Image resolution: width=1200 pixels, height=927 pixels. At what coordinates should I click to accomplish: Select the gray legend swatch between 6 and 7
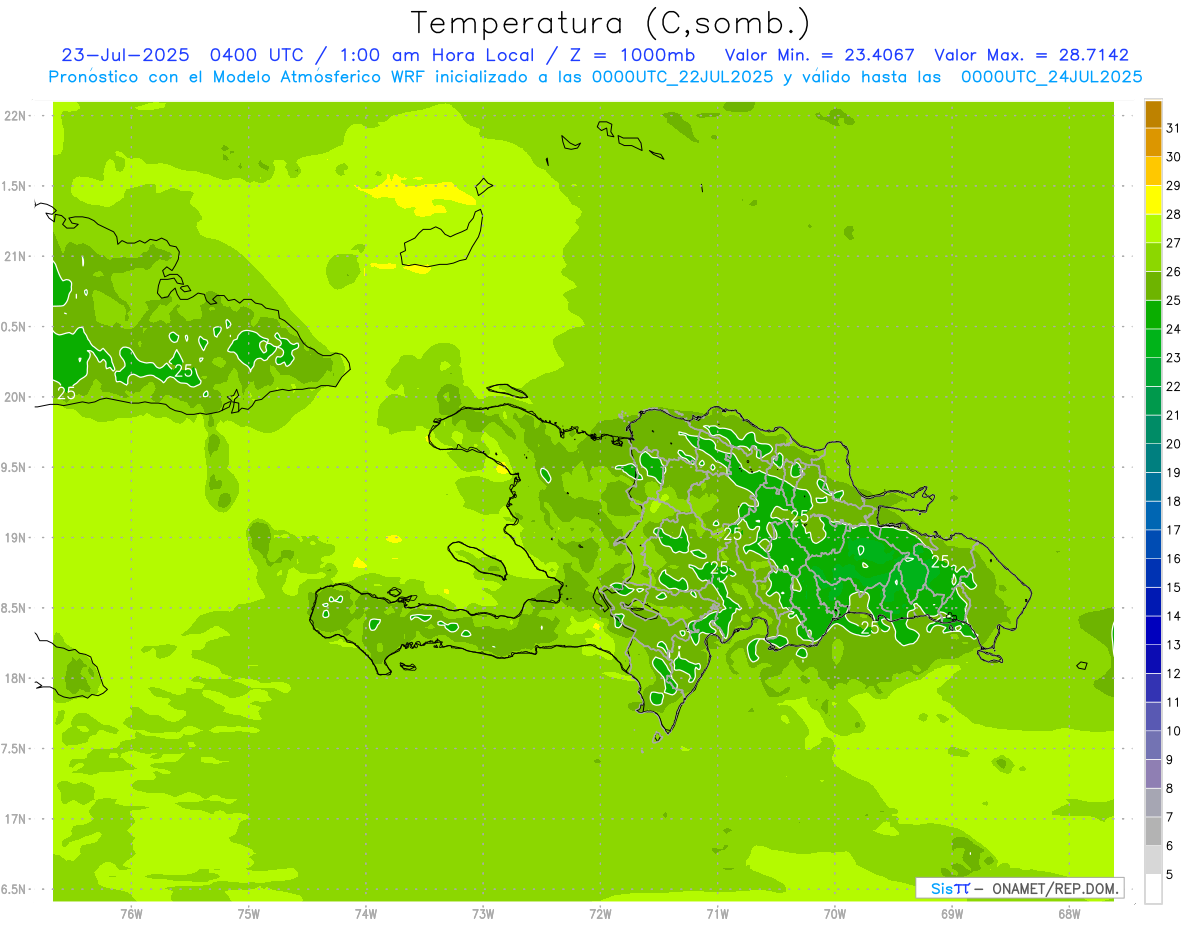click(x=1153, y=831)
